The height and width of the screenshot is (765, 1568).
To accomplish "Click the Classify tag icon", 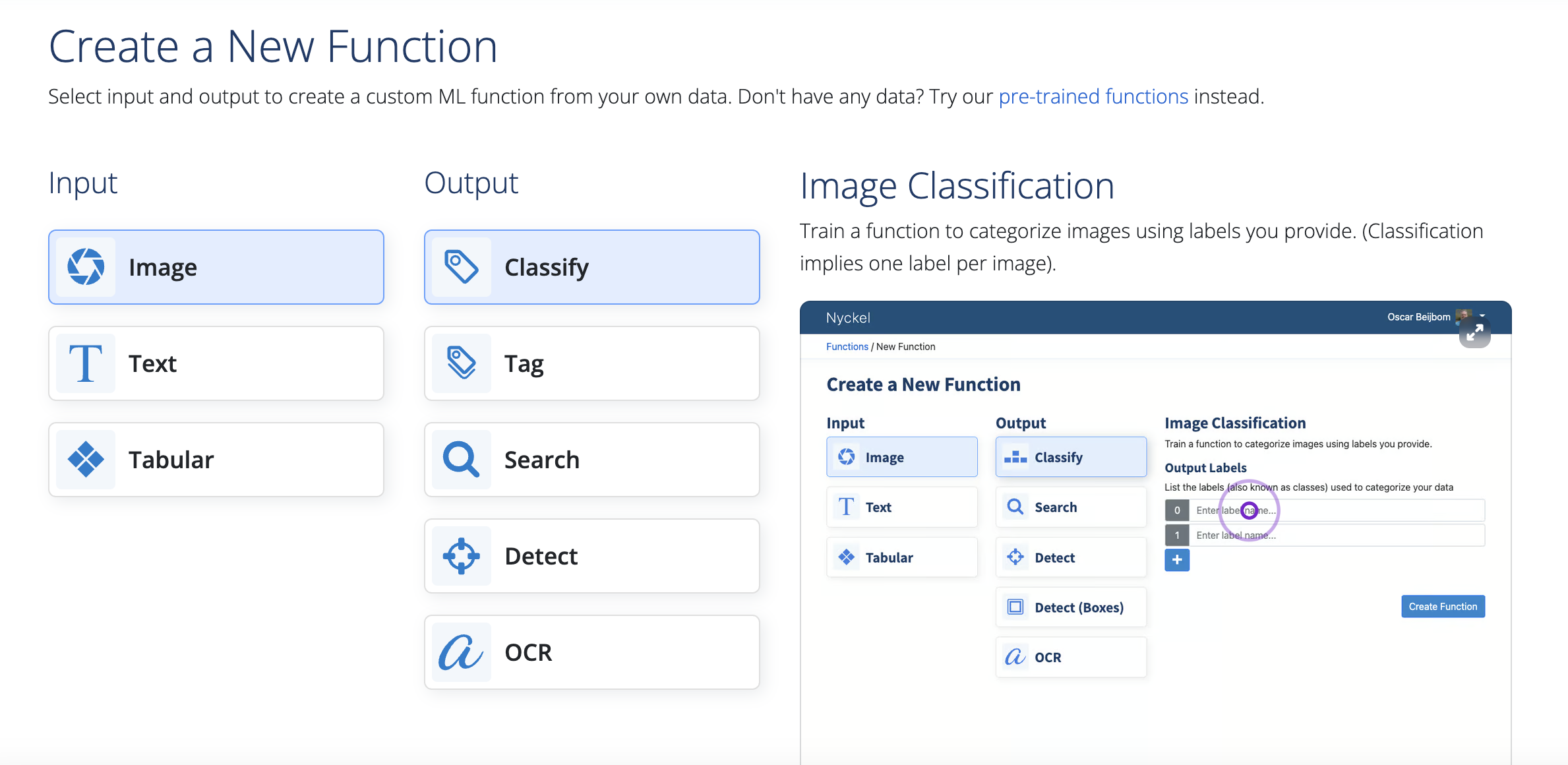I will 462,267.
